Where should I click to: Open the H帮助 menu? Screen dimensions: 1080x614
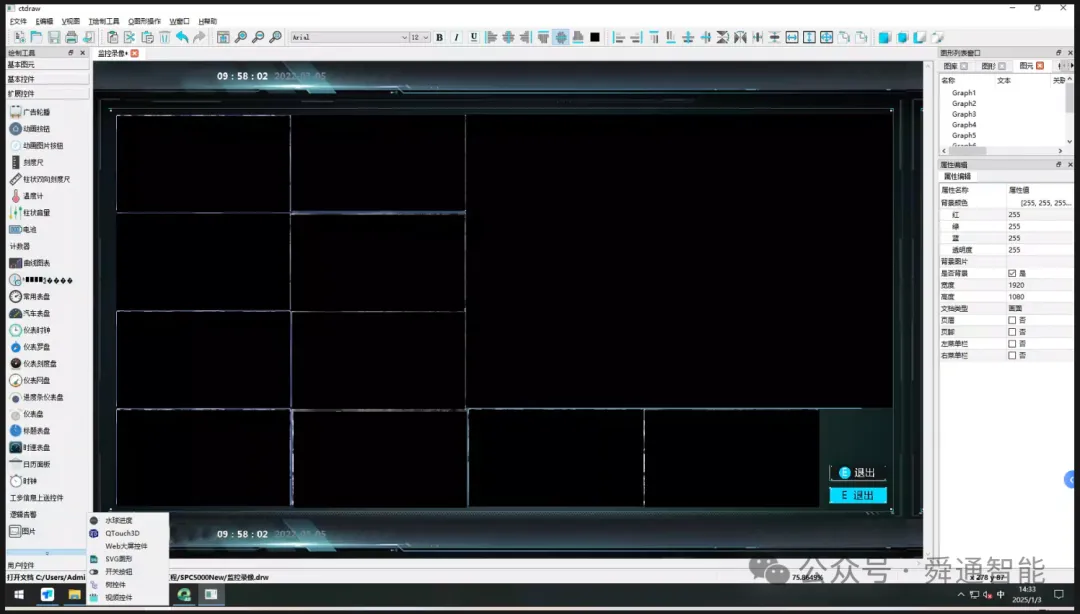207,21
